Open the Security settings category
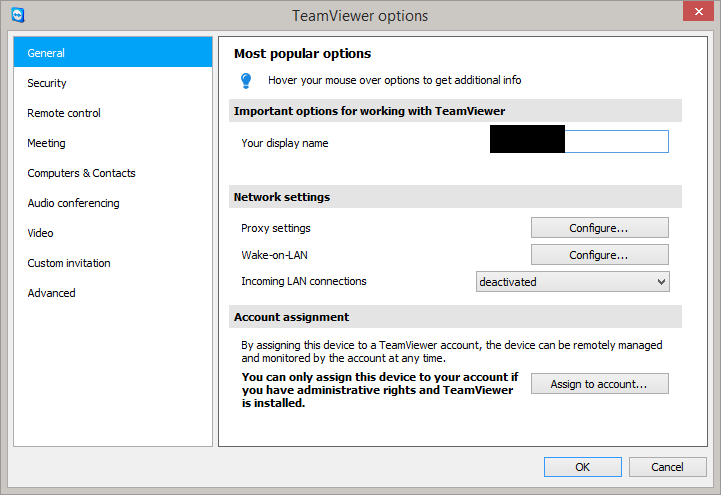 pyautogui.click(x=113, y=83)
